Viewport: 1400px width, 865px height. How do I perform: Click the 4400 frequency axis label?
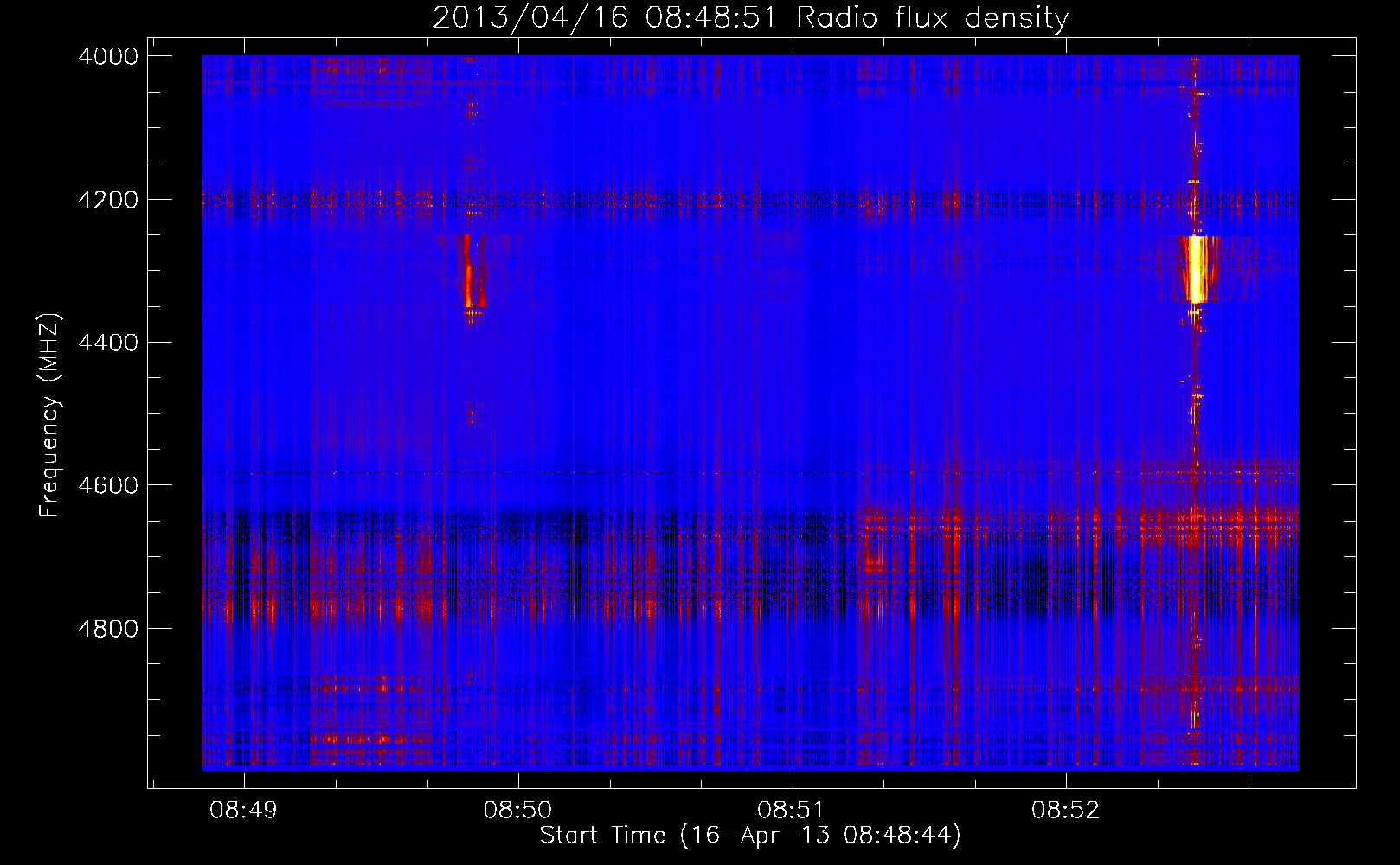tap(108, 343)
